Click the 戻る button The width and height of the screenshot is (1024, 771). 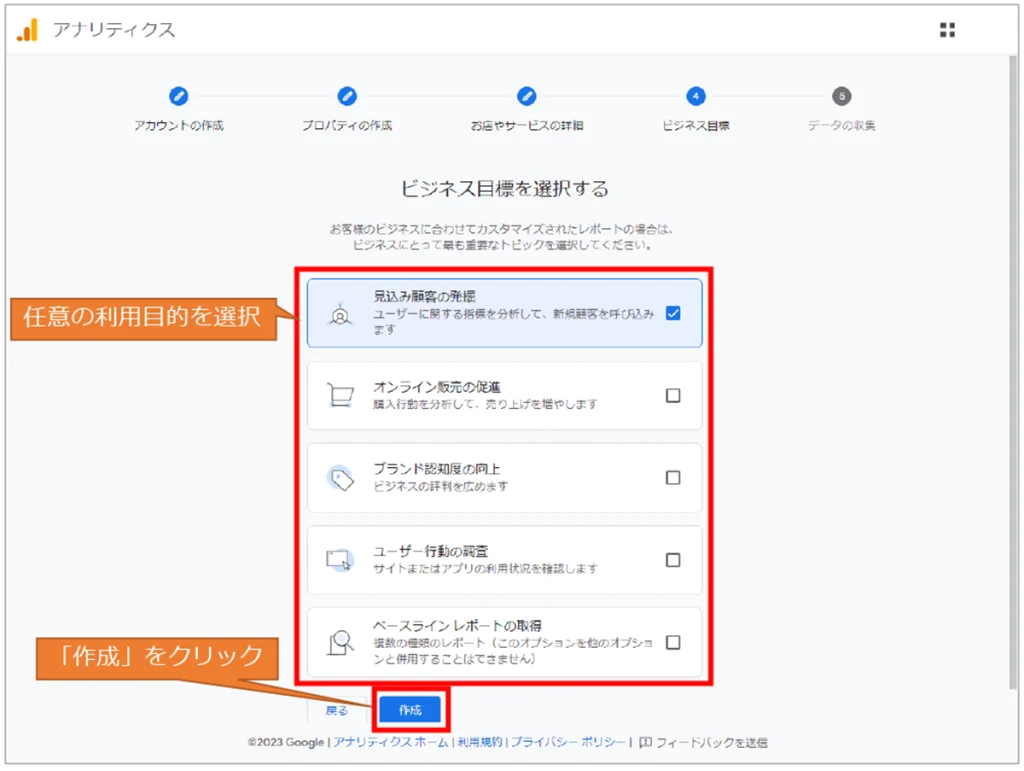coord(337,710)
